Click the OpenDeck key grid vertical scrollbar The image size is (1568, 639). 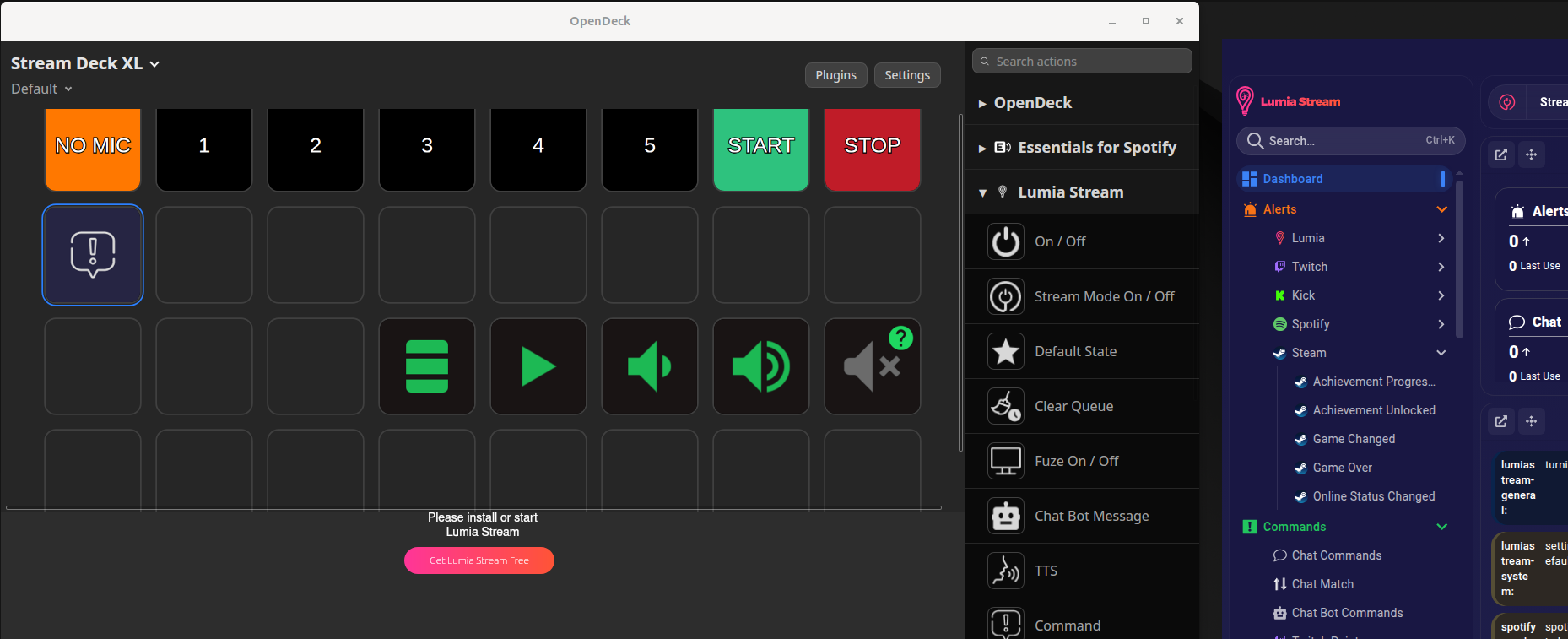tap(960, 284)
